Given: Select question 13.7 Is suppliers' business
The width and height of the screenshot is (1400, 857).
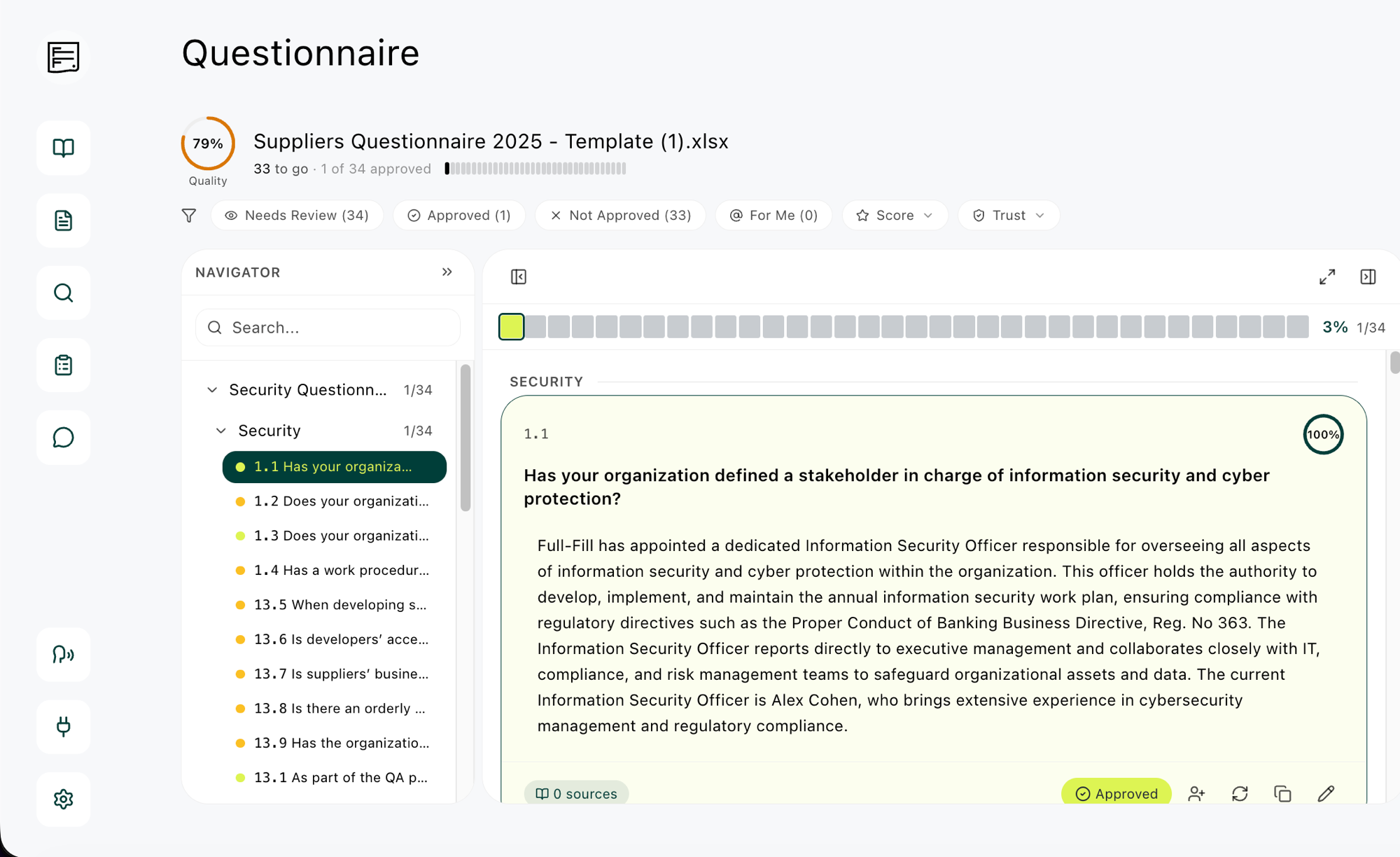Looking at the screenshot, I should [335, 674].
